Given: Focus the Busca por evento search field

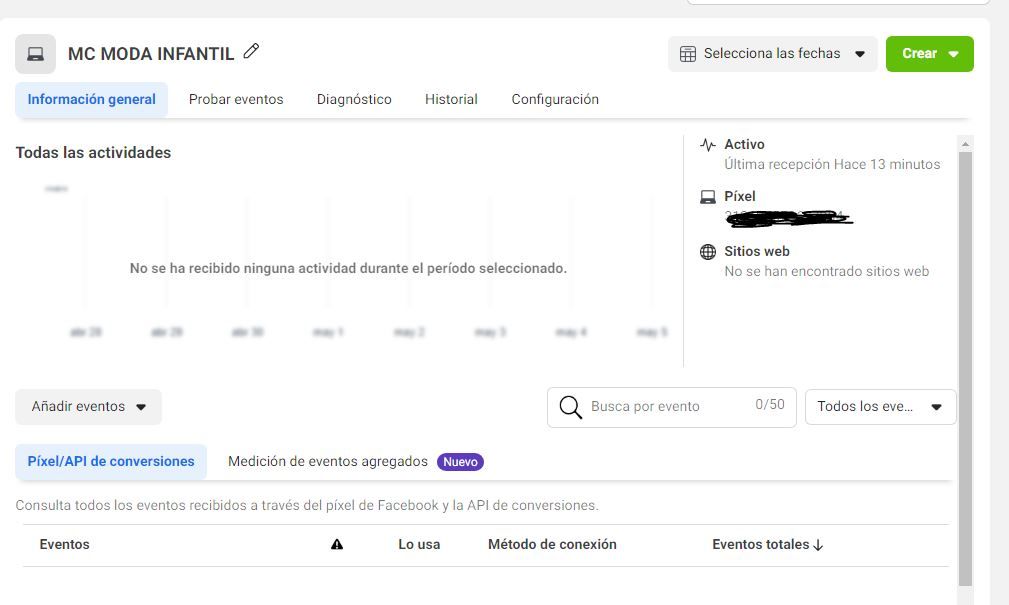Looking at the screenshot, I should pyautogui.click(x=672, y=407).
